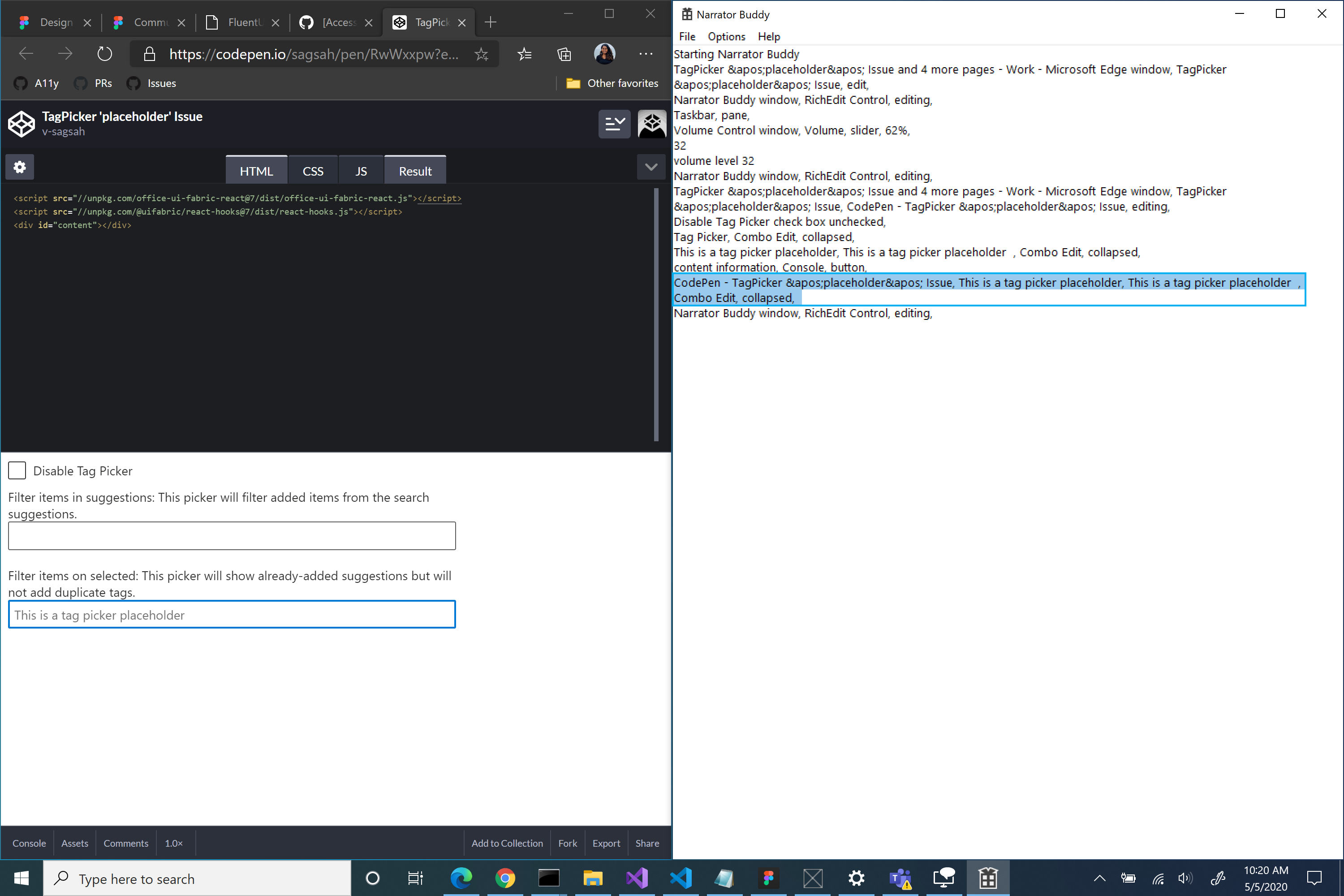This screenshot has width=1344, height=896.
Task: Open the Options menu in Narrator Buddy
Action: point(726,36)
